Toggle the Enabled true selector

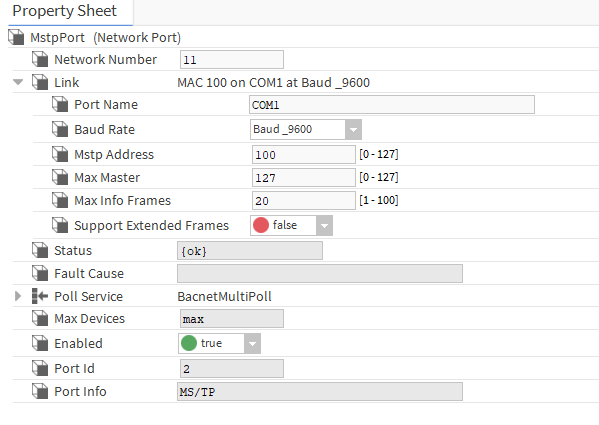(219, 343)
